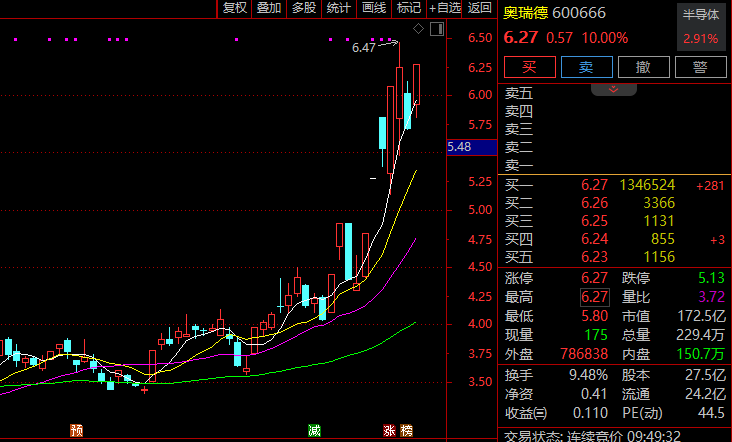The image size is (732, 442).
Task: Click 返回 to go back
Action: tap(480, 8)
